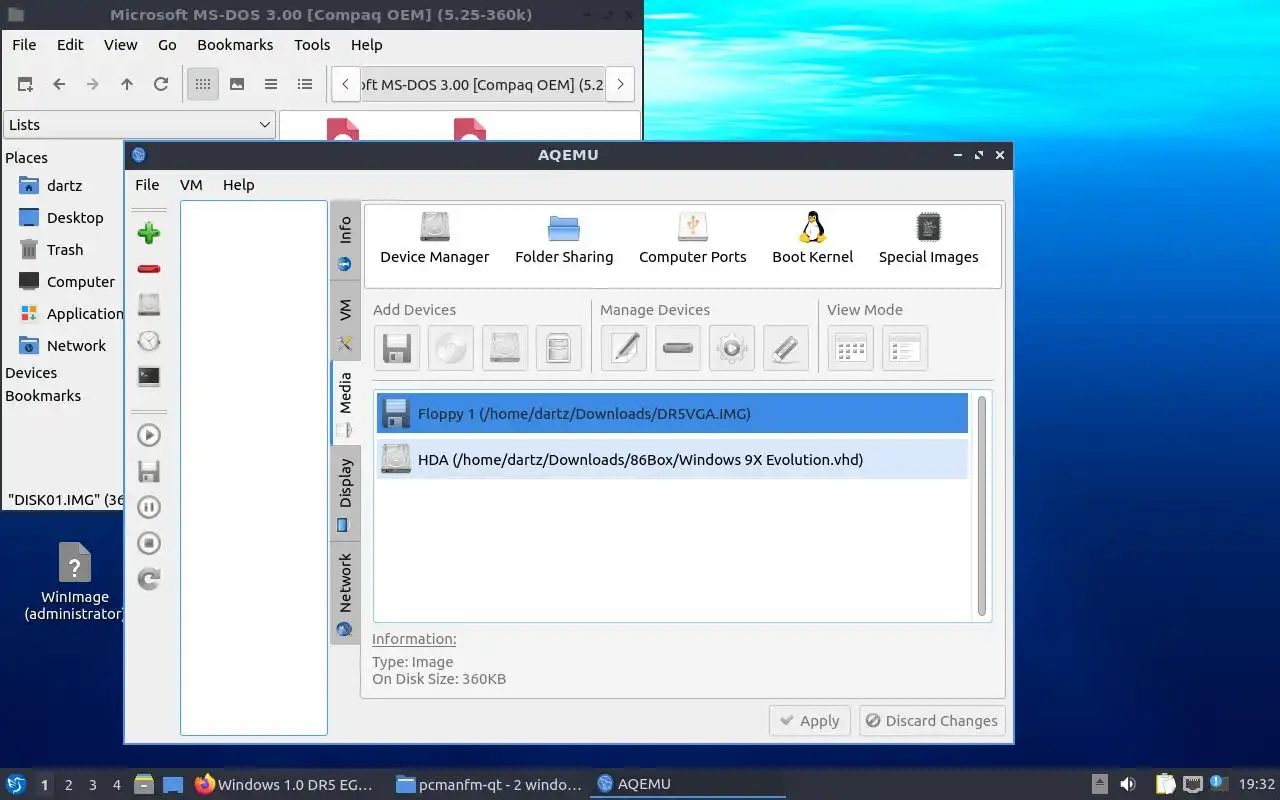Open View menu in file manager

[x=121, y=45]
